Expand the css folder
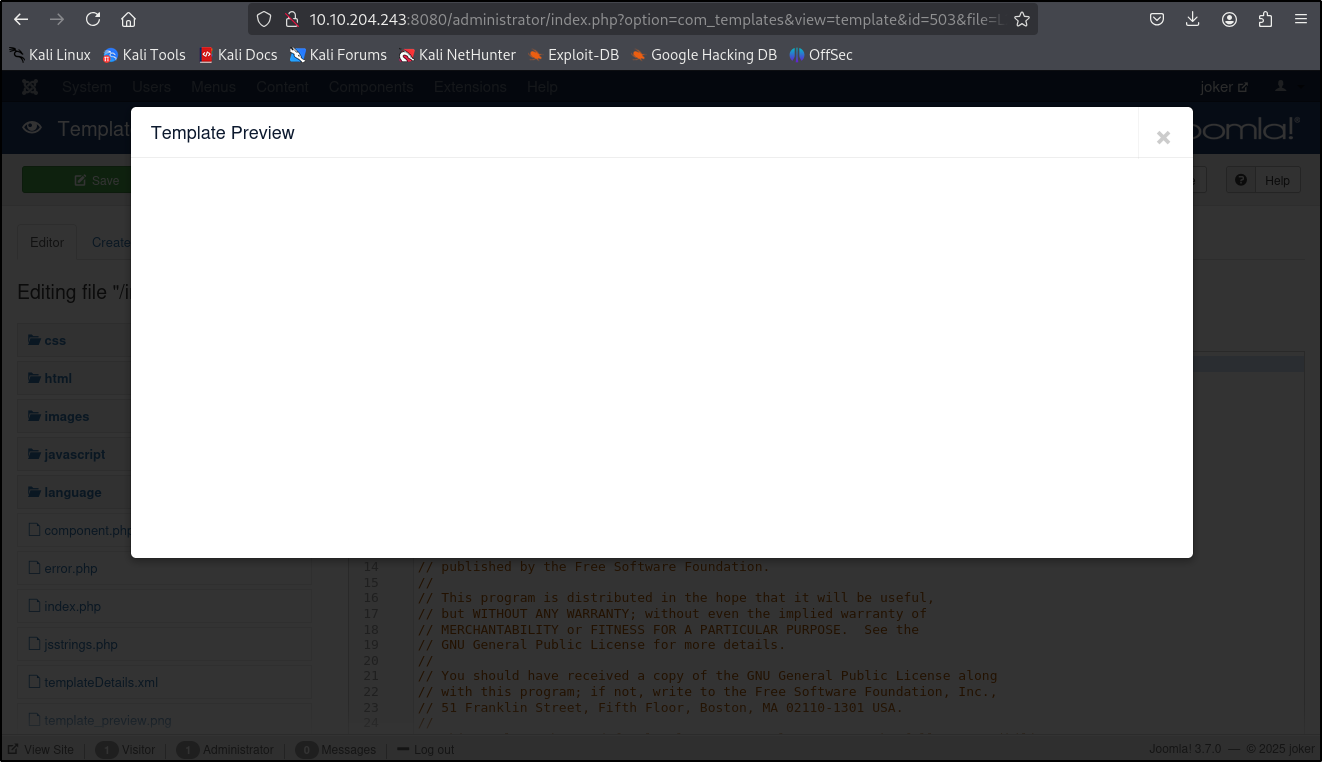 [54, 340]
